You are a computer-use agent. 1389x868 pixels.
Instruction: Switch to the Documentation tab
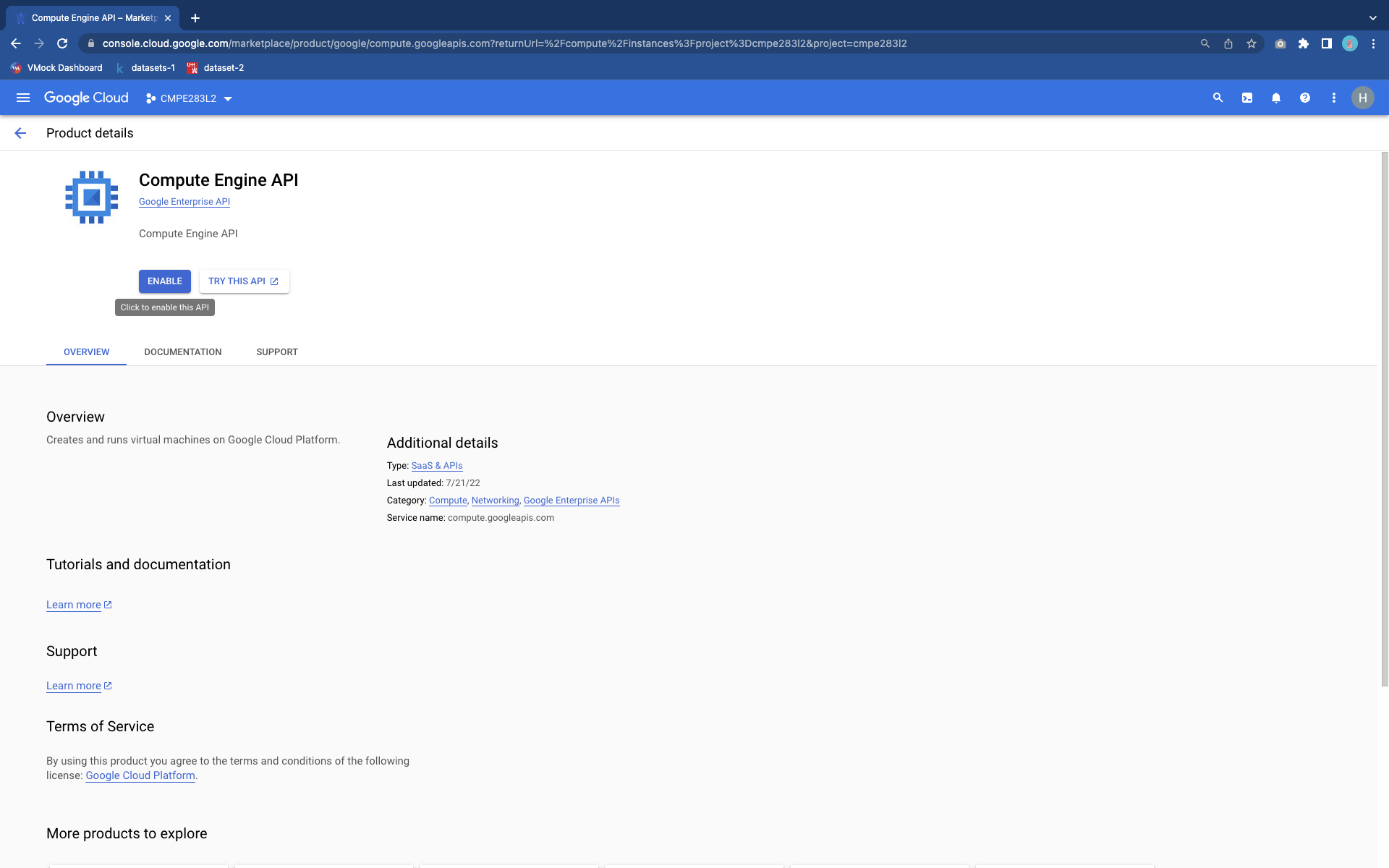182,352
